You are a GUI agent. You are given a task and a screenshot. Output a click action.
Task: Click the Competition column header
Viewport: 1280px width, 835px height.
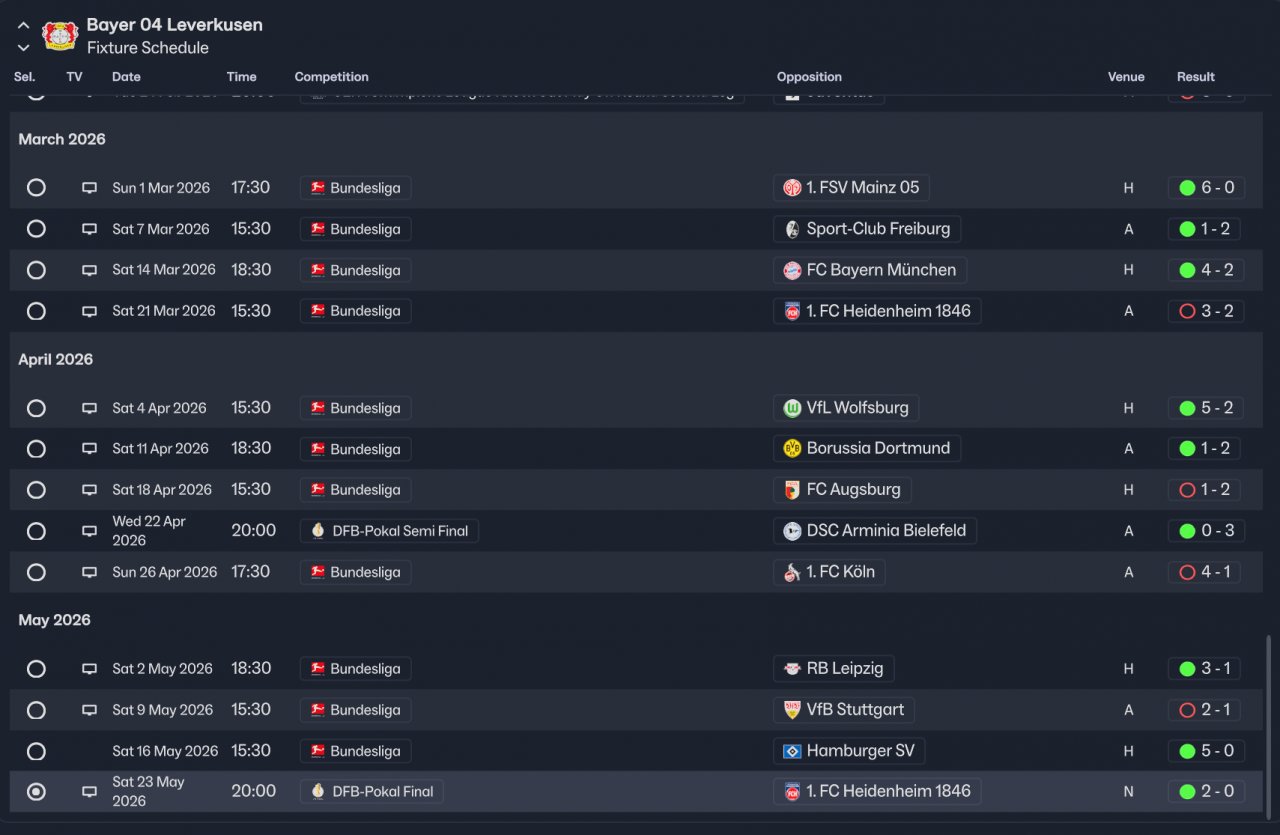[331, 77]
